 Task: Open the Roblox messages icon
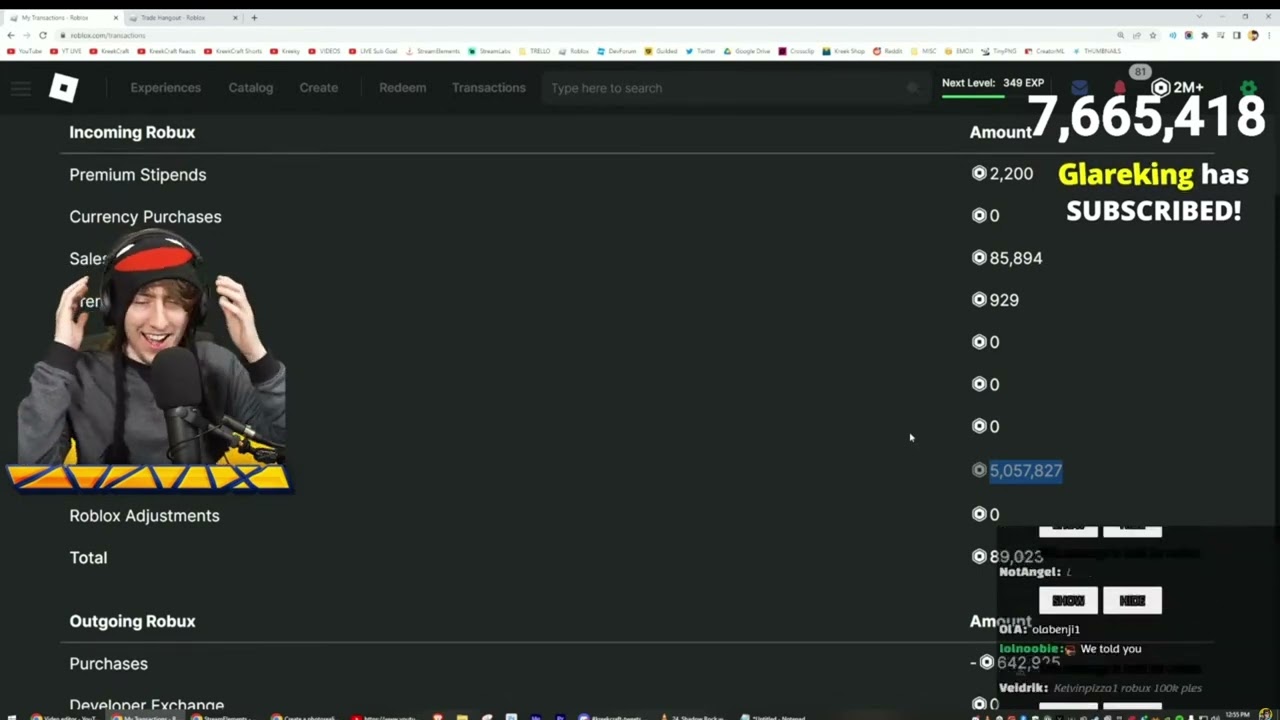coord(1079,88)
